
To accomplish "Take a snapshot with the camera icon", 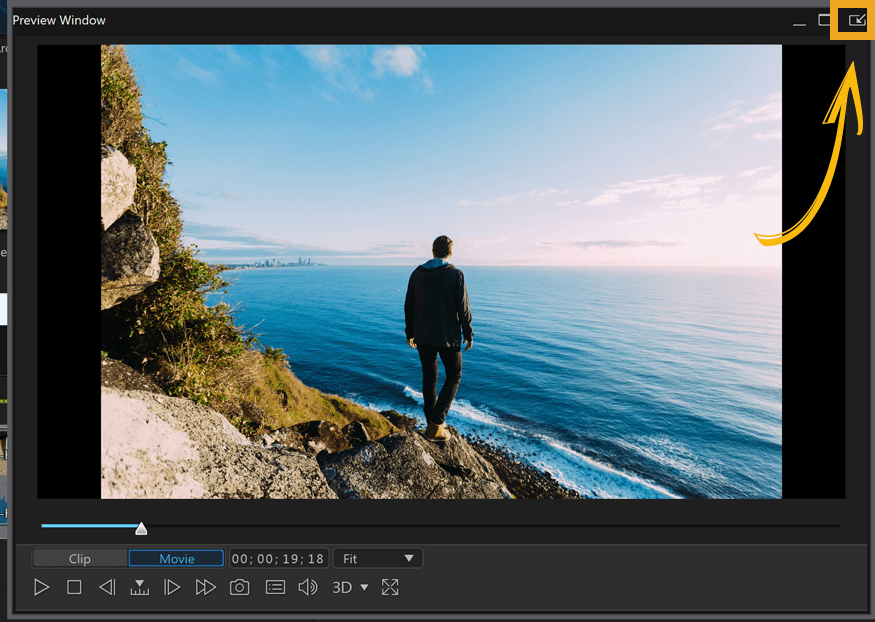I will pyautogui.click(x=239, y=587).
